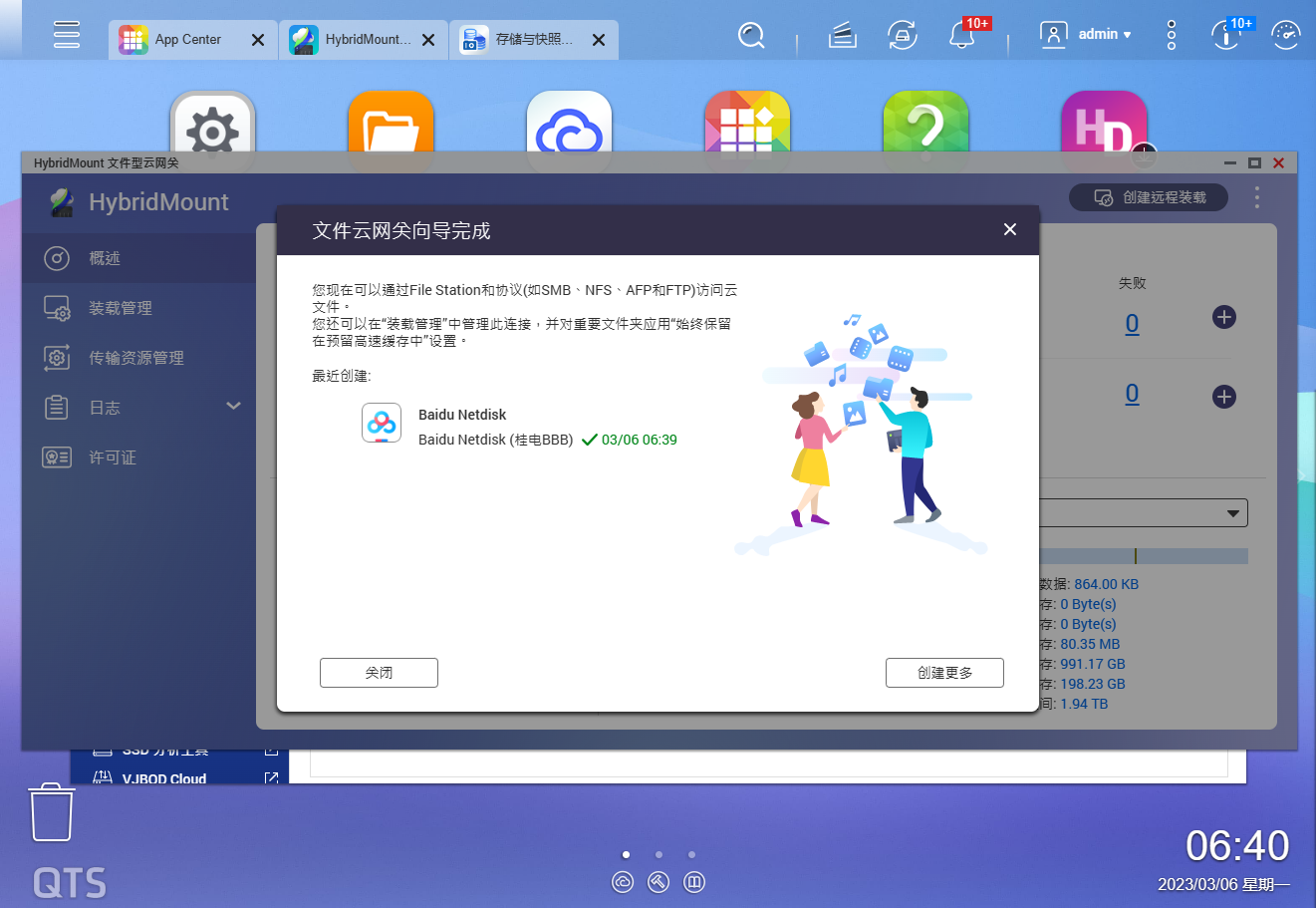
Task: Open the search magnifier in top bar
Action: pyautogui.click(x=751, y=36)
